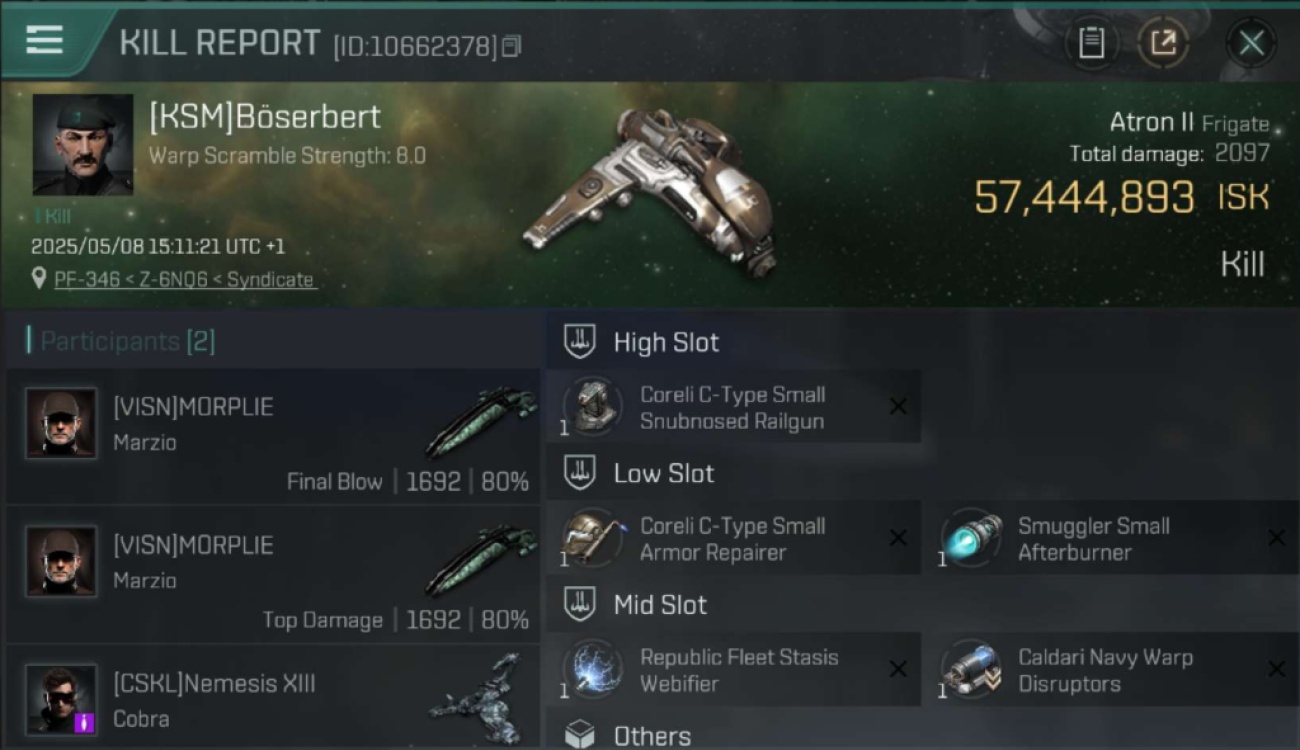1300x750 pixels.
Task: Open the MORPLIE Top Damage participant entry
Action: 273,574
